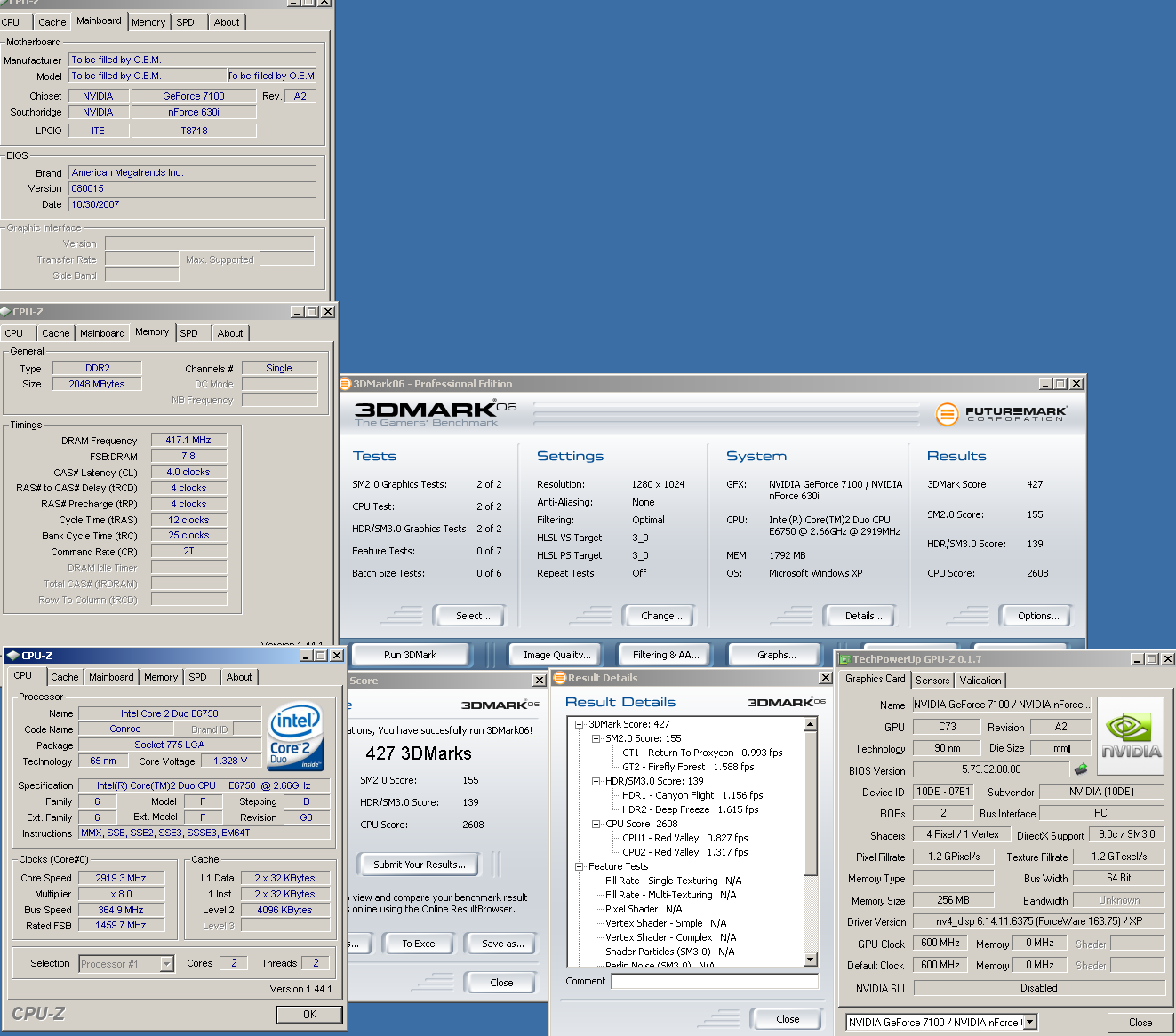Click Submit Your Results... button
Screen dimensions: 1176x1036
point(419,865)
